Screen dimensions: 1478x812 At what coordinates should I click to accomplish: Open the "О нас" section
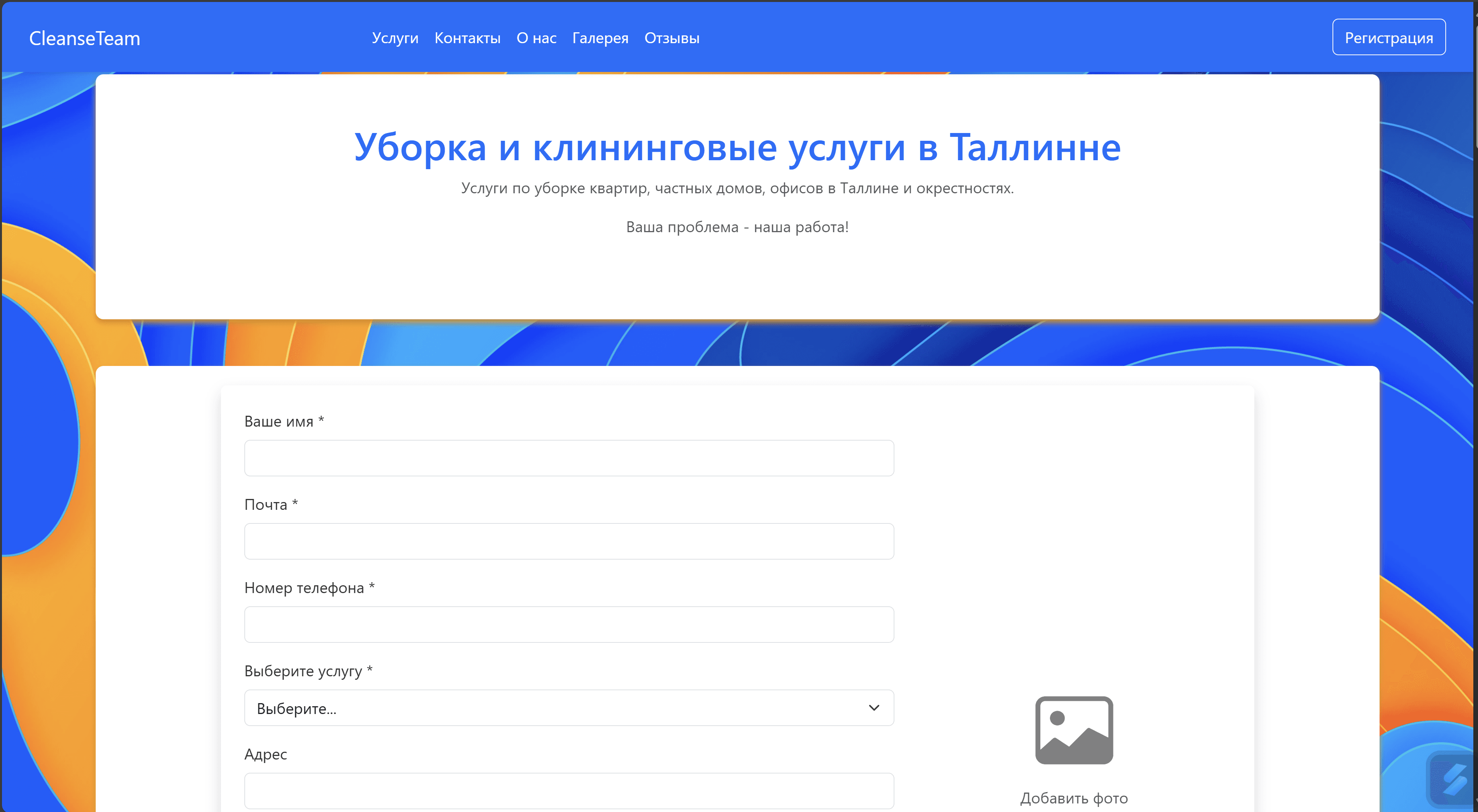pyautogui.click(x=536, y=37)
